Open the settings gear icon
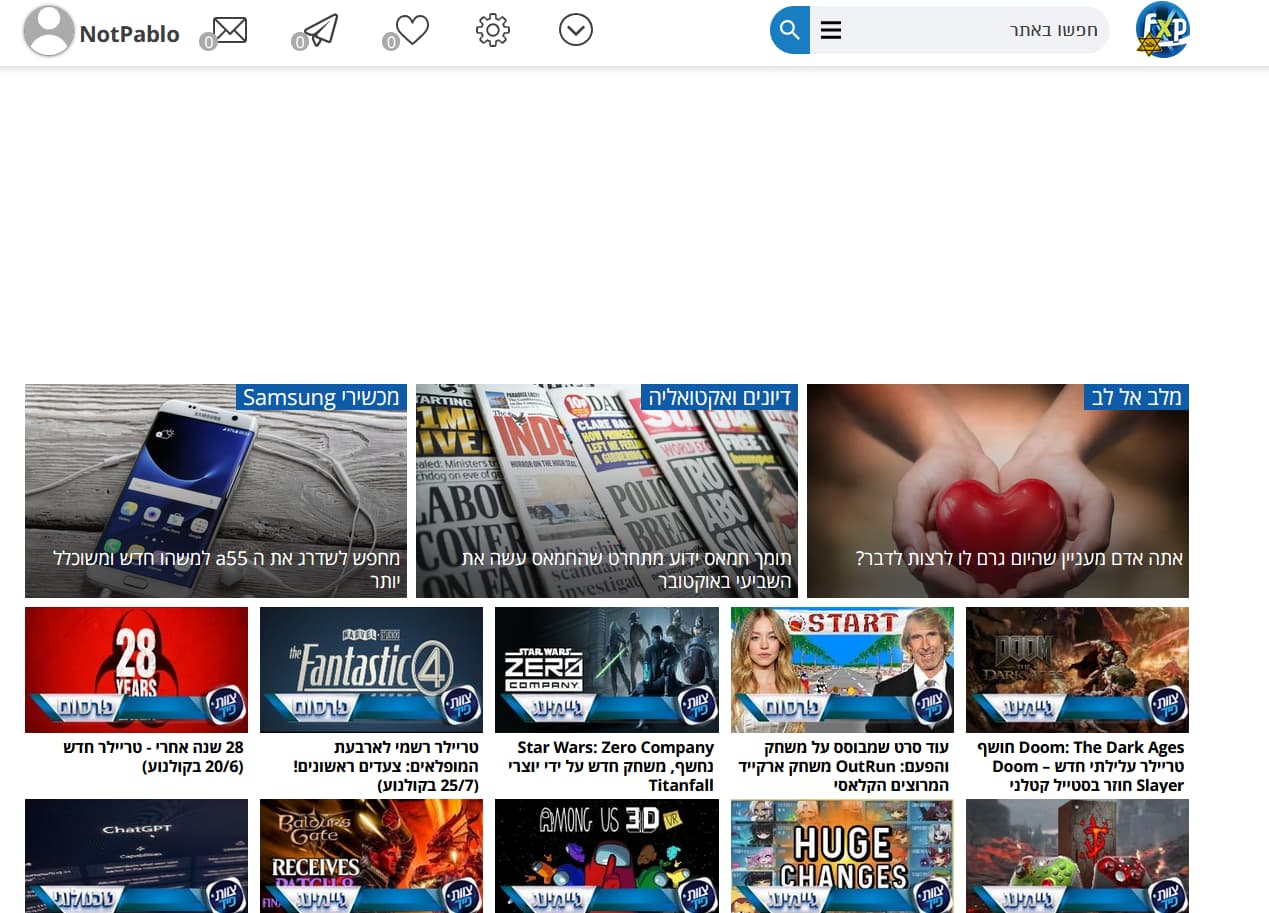This screenshot has height=913, width=1269. (x=493, y=30)
